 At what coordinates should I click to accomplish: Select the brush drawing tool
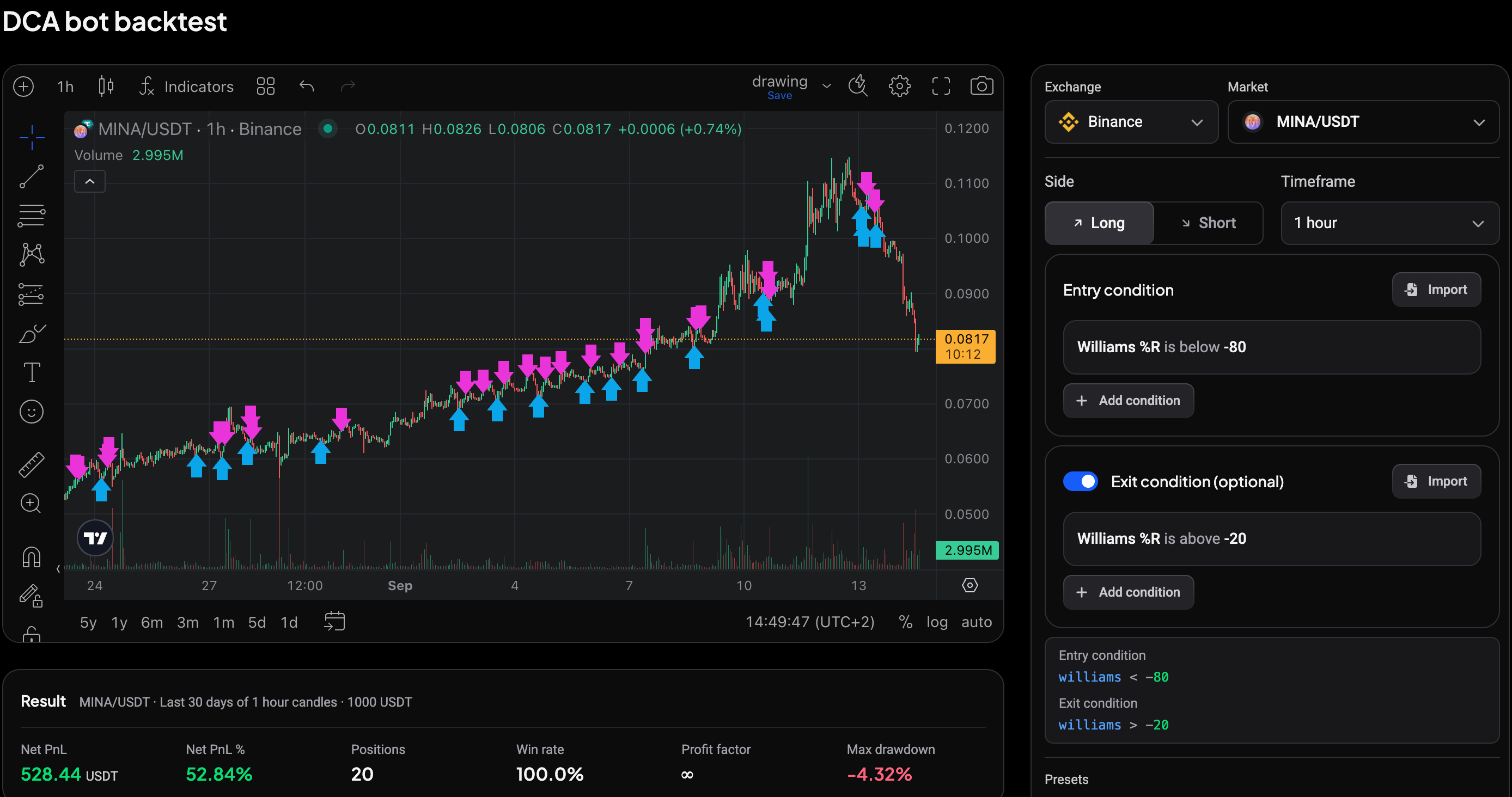point(32,333)
